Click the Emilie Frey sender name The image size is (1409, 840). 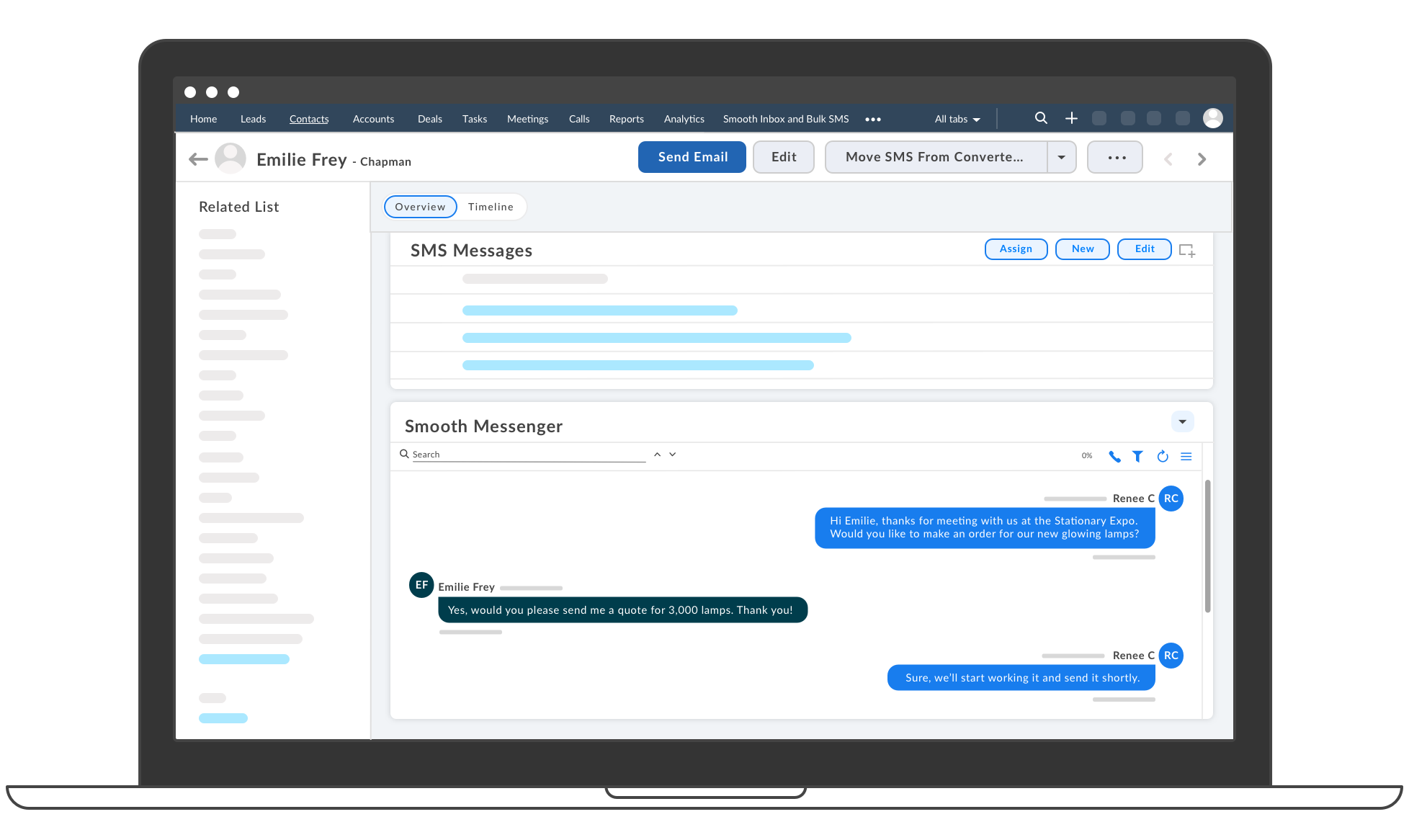(466, 587)
